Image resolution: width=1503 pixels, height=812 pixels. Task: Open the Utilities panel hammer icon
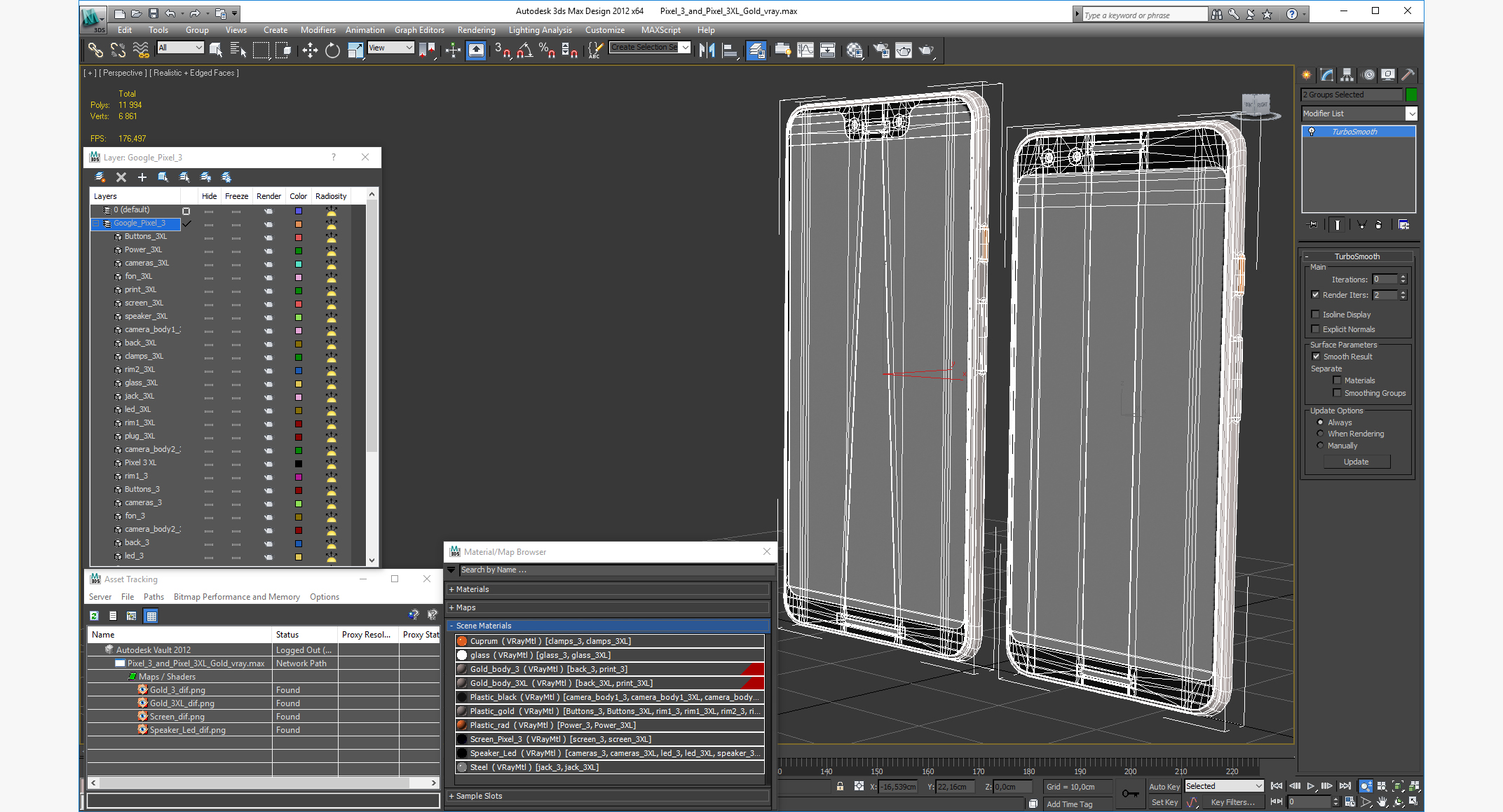1408,75
